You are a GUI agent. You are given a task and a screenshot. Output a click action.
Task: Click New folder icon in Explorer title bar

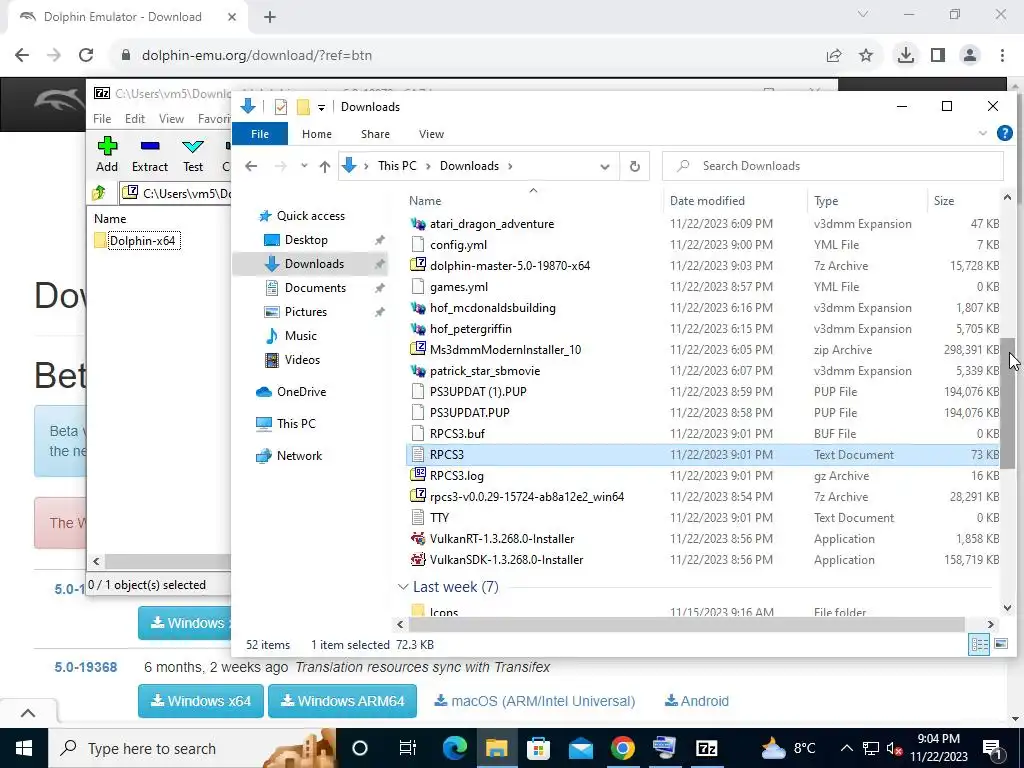pos(303,106)
